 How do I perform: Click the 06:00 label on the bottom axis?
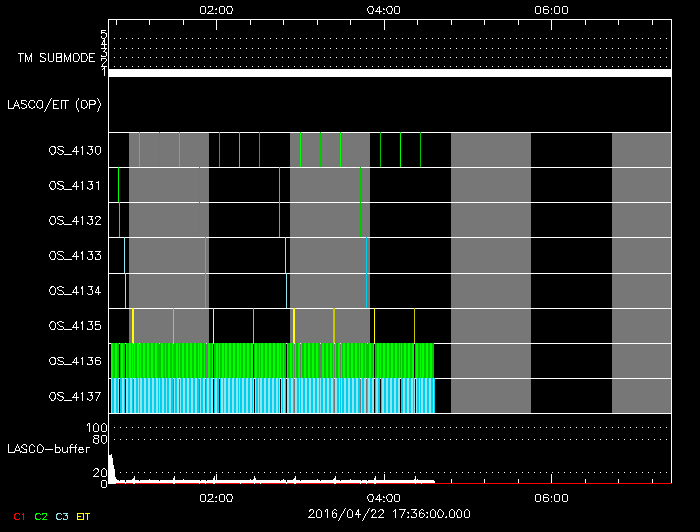click(552, 497)
